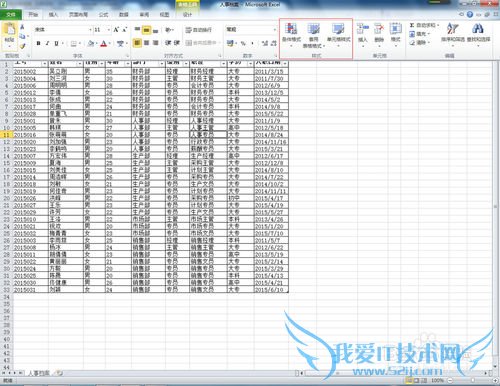Image resolution: width=500 pixels, height=386 pixels.
Task: Click the Insert cells (插入) icon
Action: pos(363,29)
